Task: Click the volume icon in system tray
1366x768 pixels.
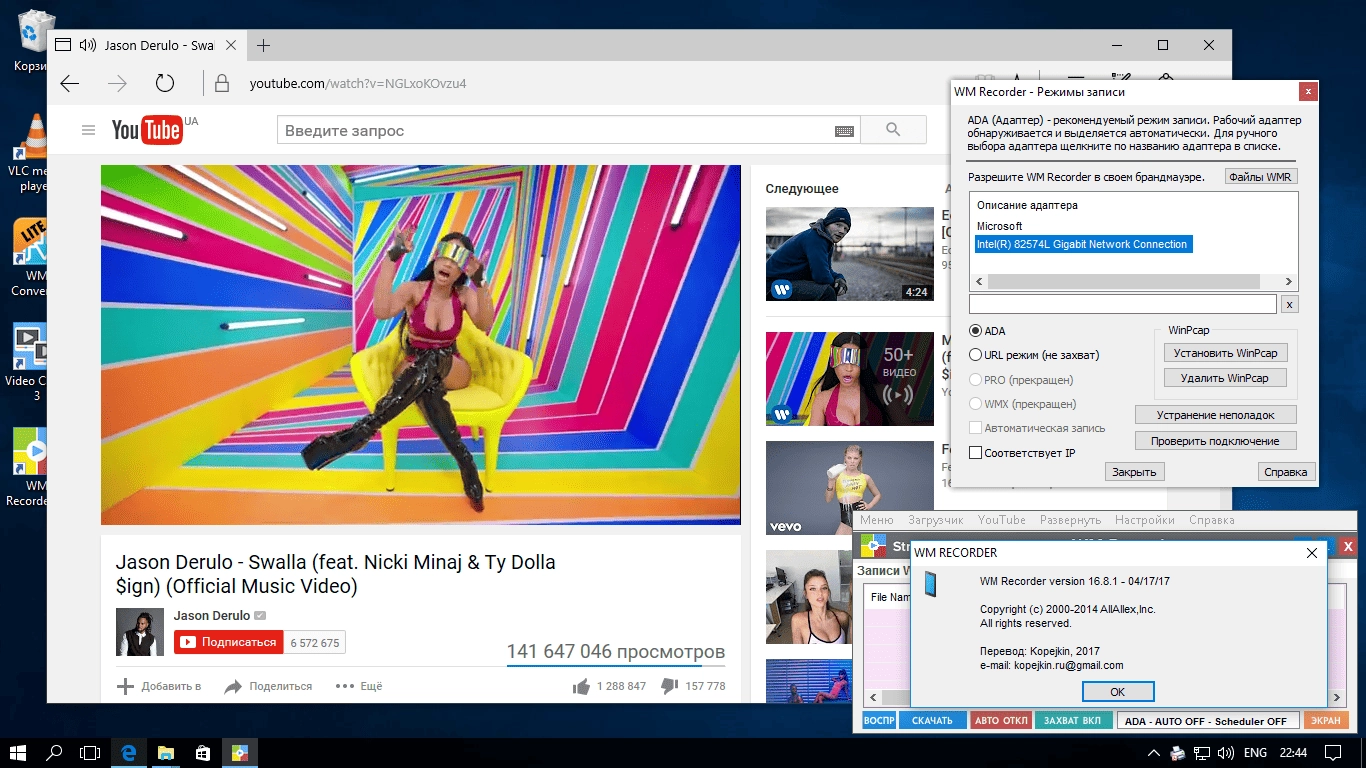Action: (1225, 753)
